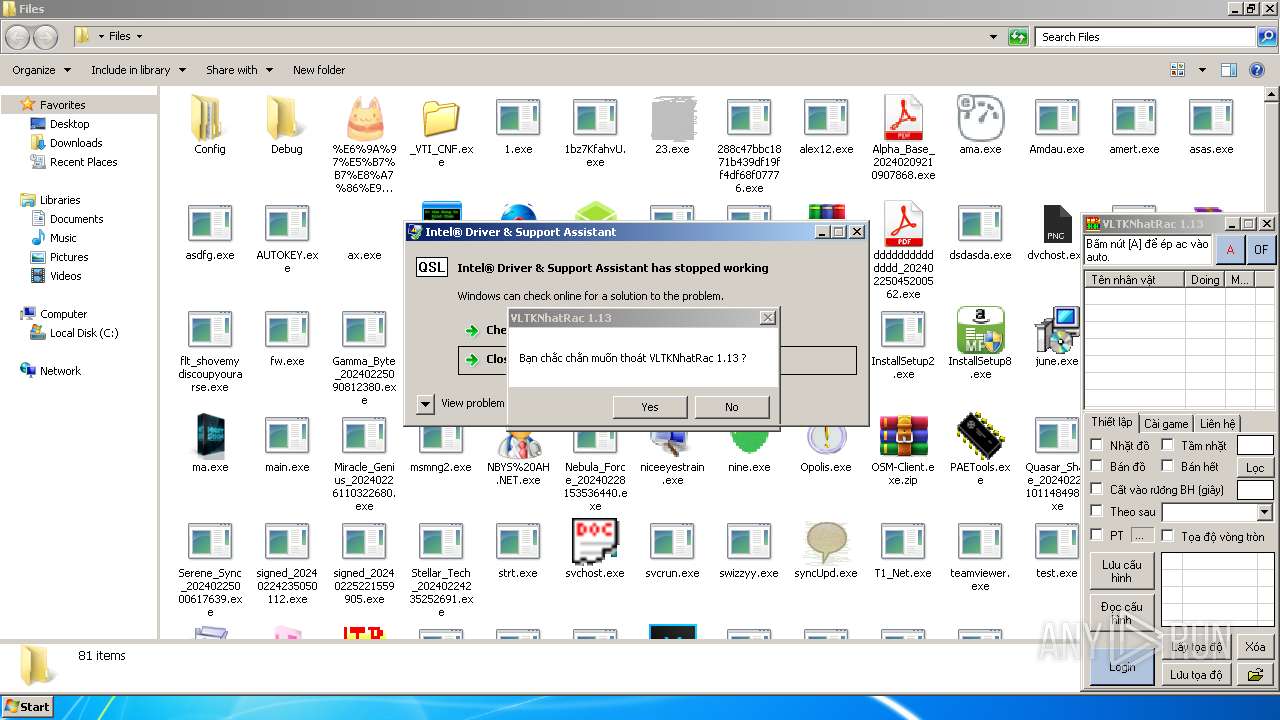The height and width of the screenshot is (720, 1280).
Task: Select the AUTOKEY.exe file icon
Action: [287, 224]
